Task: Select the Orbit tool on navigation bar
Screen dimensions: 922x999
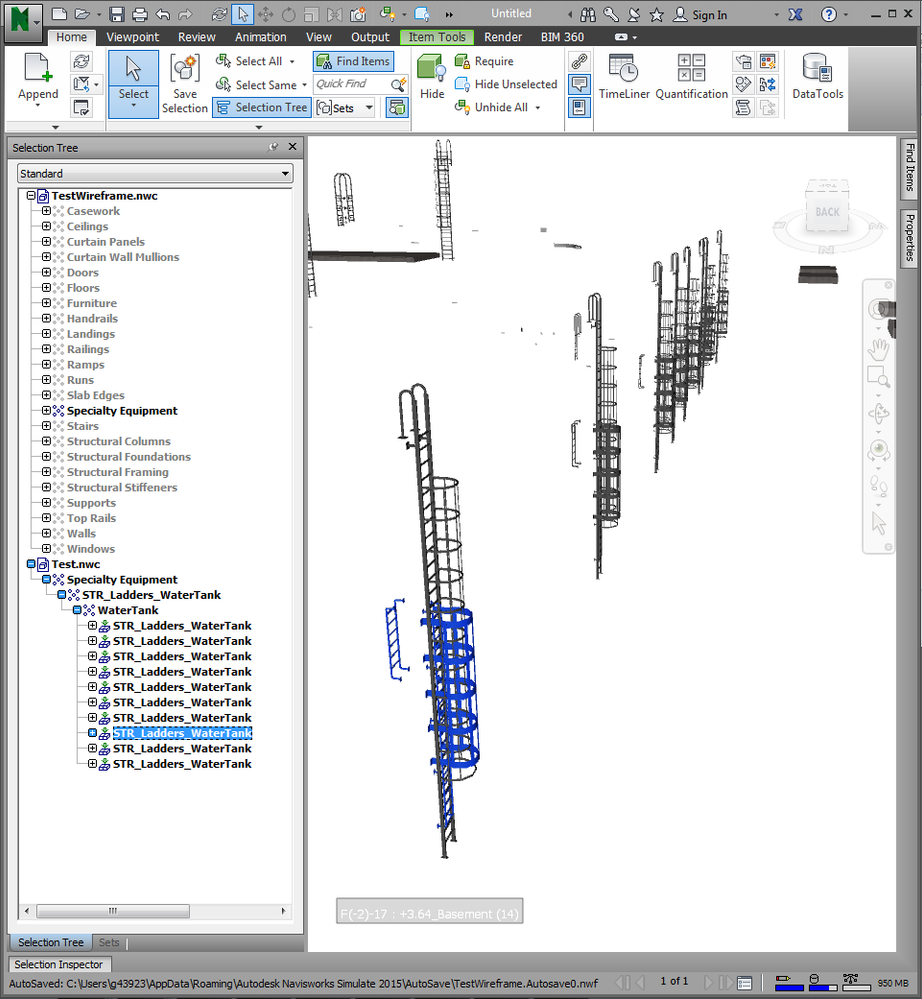Action: 879,413
